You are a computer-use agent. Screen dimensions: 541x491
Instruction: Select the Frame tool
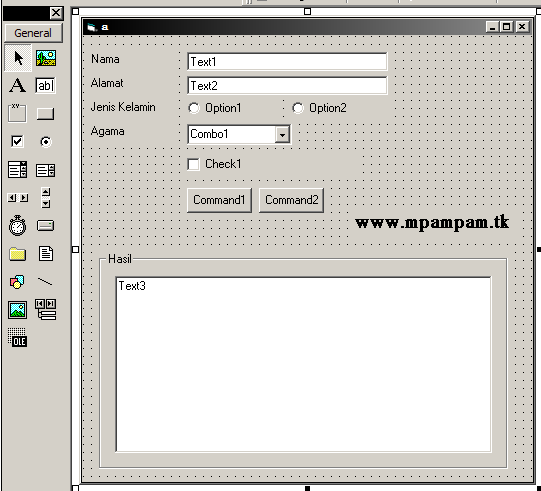17,113
